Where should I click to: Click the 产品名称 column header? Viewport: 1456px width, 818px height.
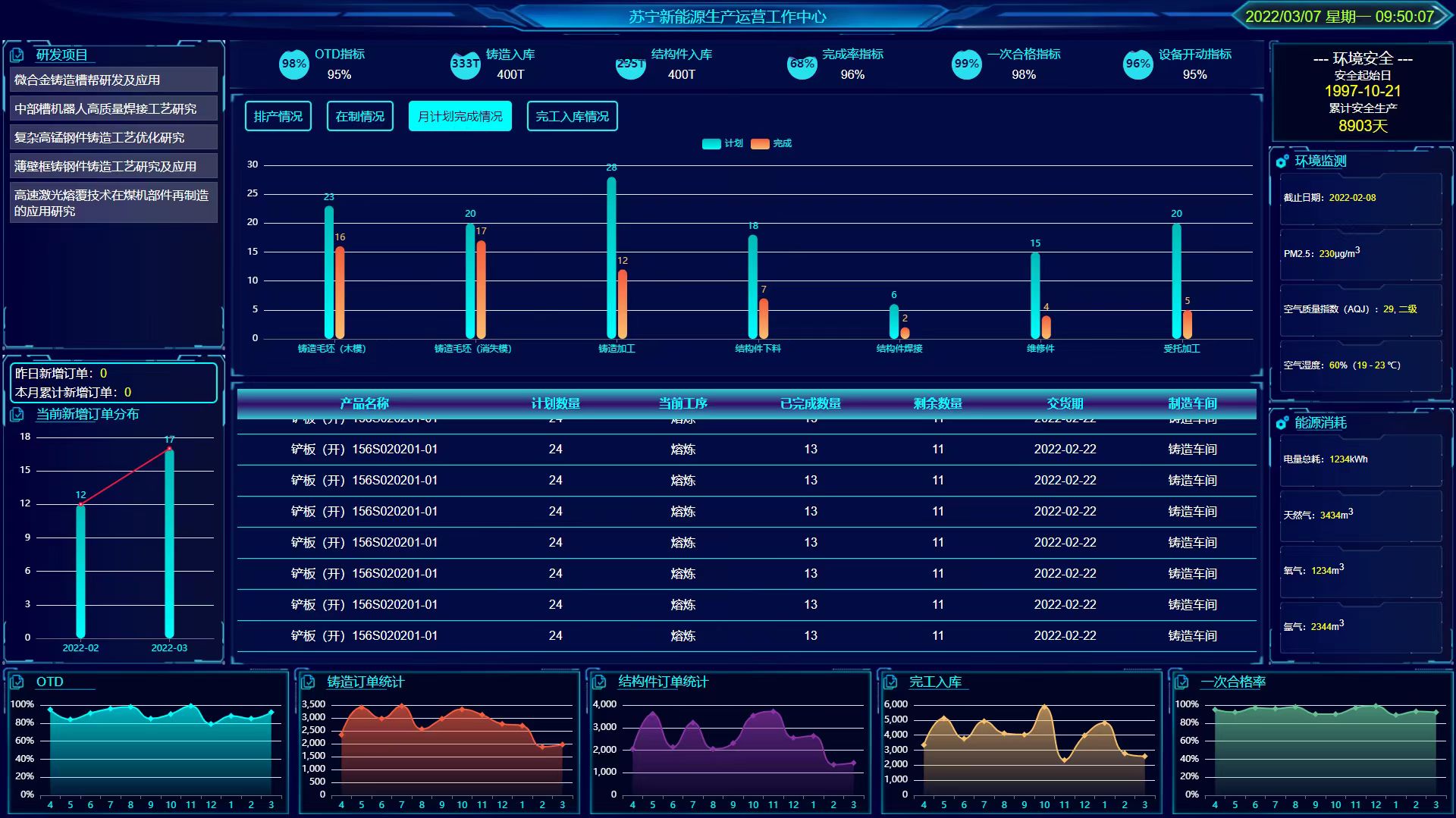click(364, 403)
